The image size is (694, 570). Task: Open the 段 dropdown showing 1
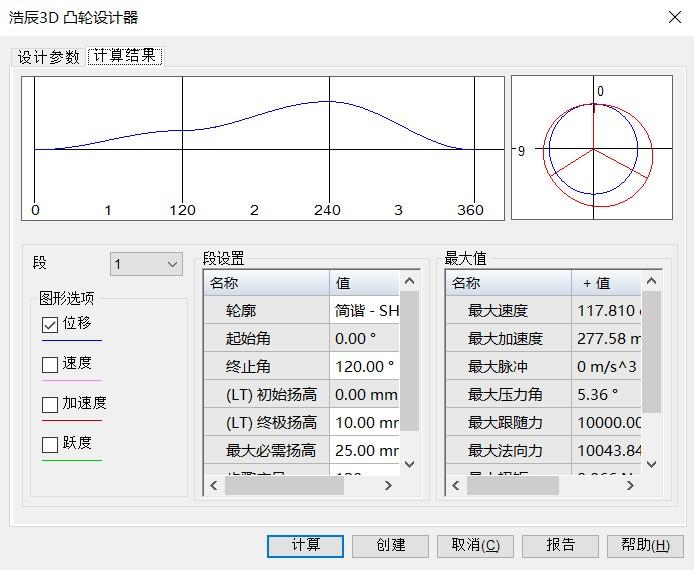[x=147, y=264]
